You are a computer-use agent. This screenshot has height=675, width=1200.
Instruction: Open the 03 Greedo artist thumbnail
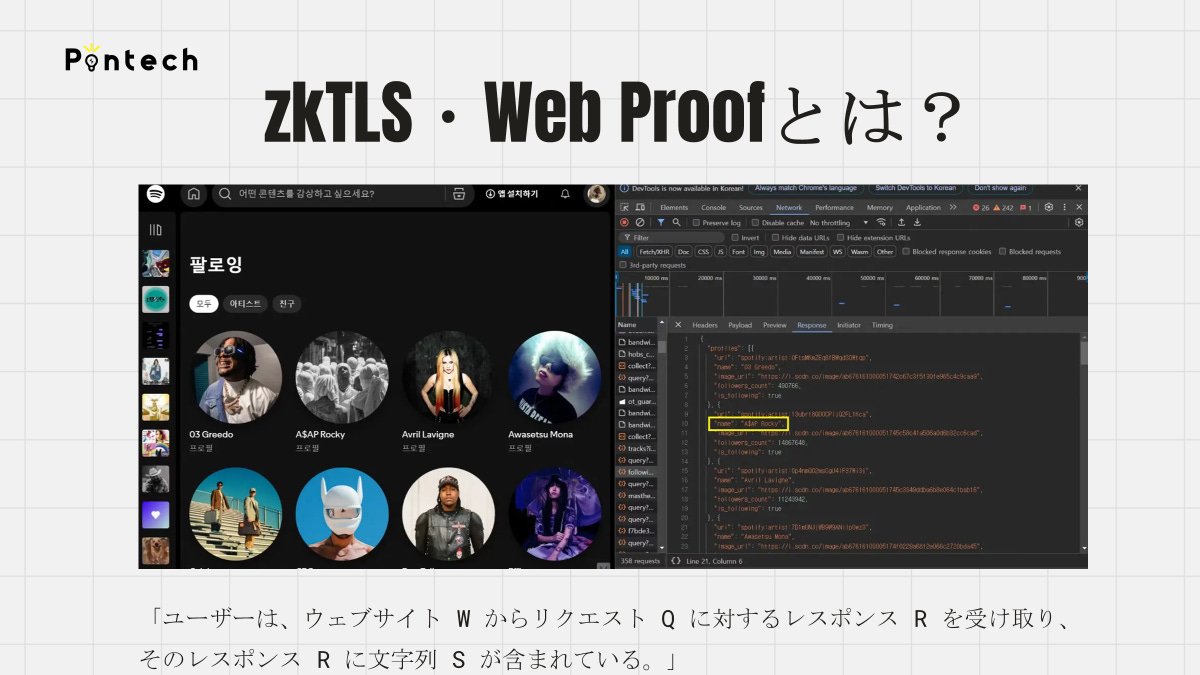tap(236, 377)
